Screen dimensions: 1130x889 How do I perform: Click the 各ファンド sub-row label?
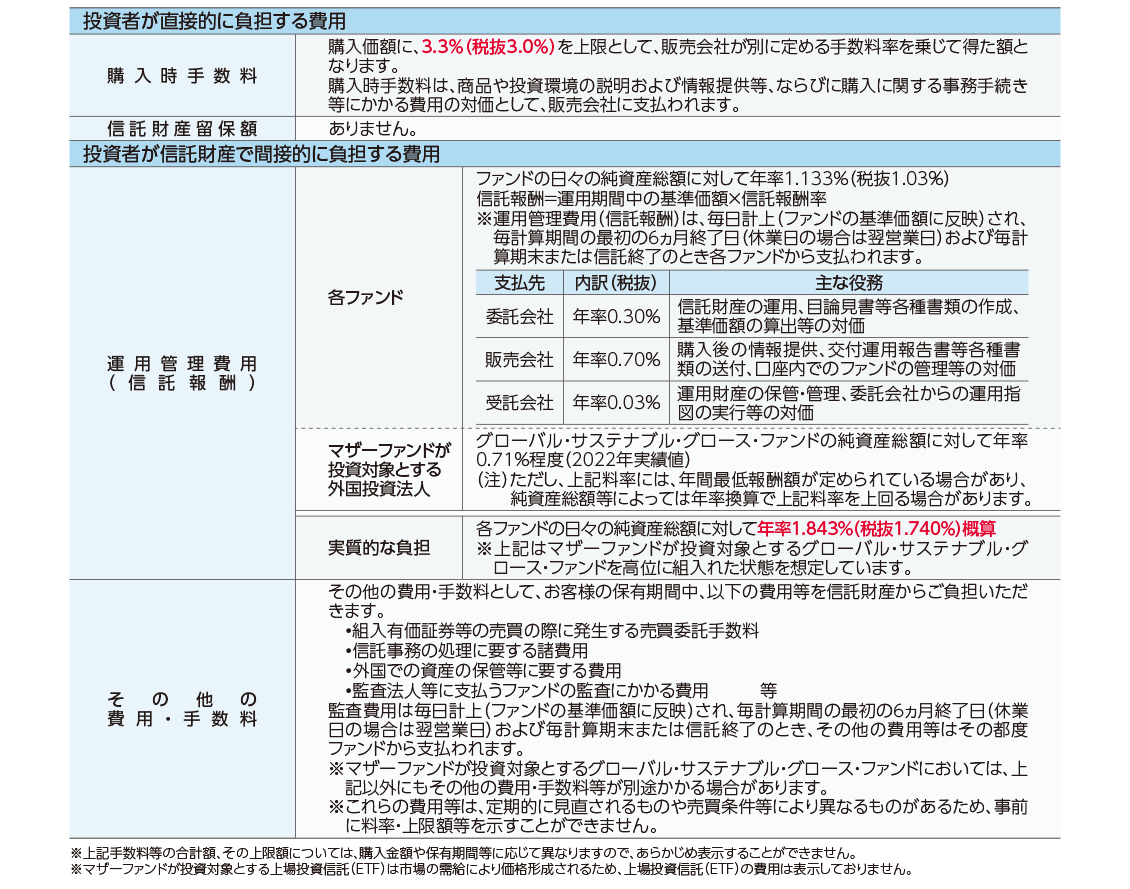click(x=366, y=297)
